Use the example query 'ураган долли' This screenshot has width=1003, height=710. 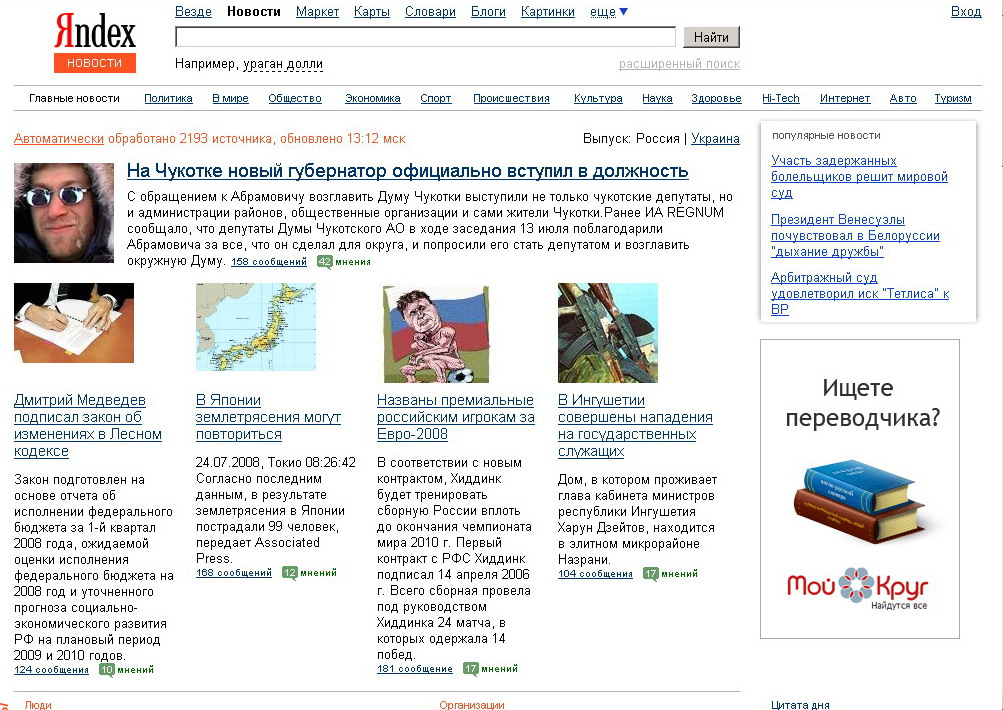tap(283, 64)
